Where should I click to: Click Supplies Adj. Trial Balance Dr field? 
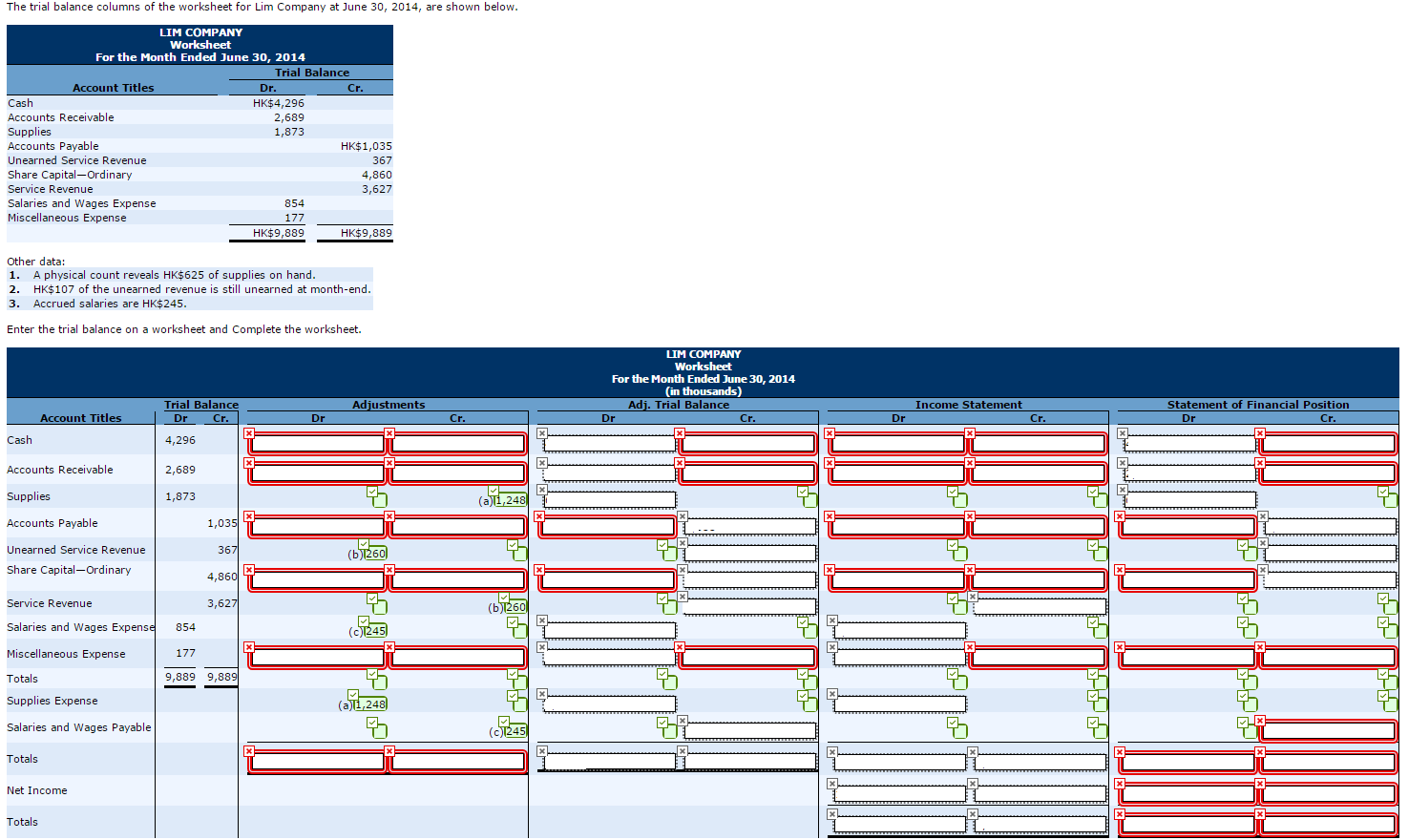click(610, 500)
